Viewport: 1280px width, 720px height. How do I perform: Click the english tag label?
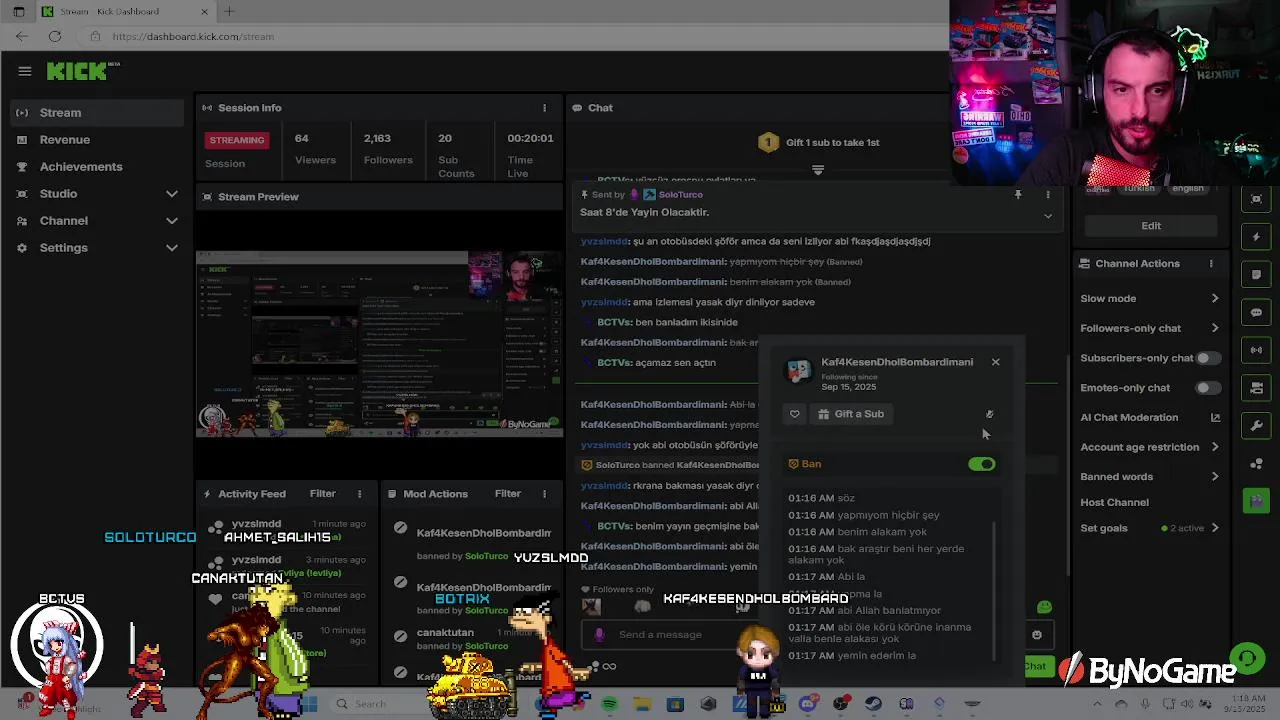click(1187, 188)
